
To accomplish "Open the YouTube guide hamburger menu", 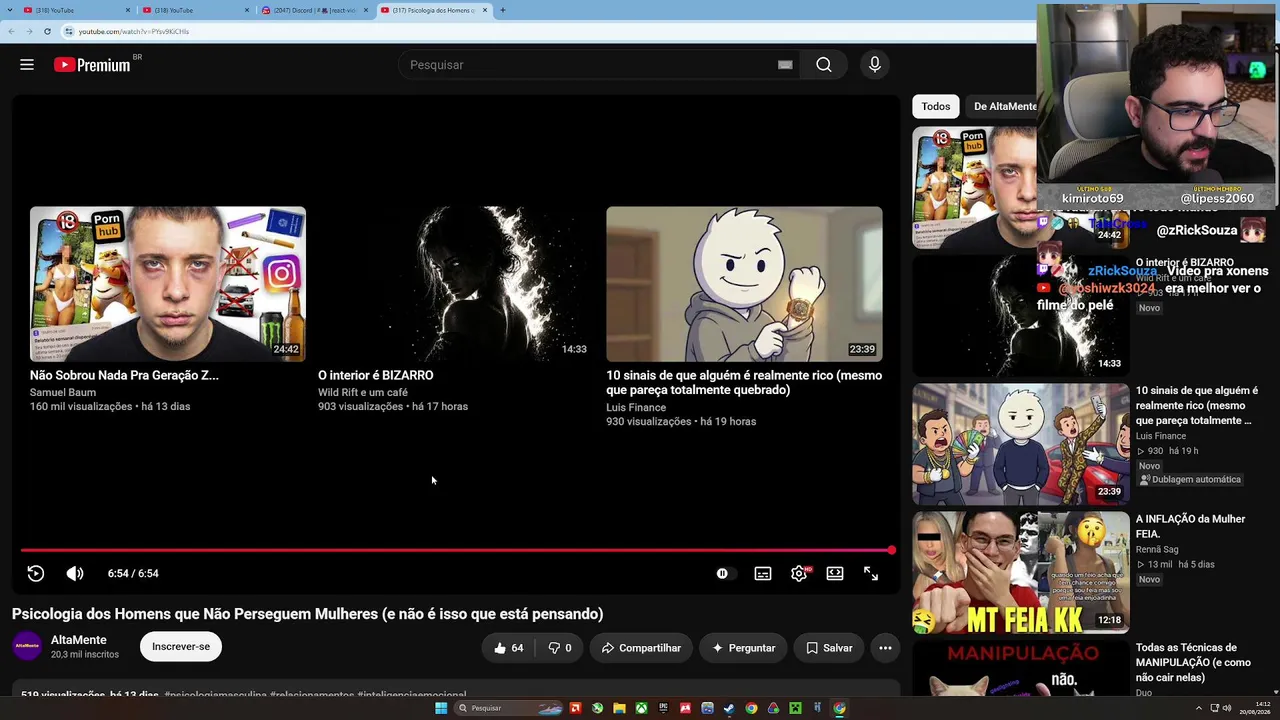I will 27,65.
